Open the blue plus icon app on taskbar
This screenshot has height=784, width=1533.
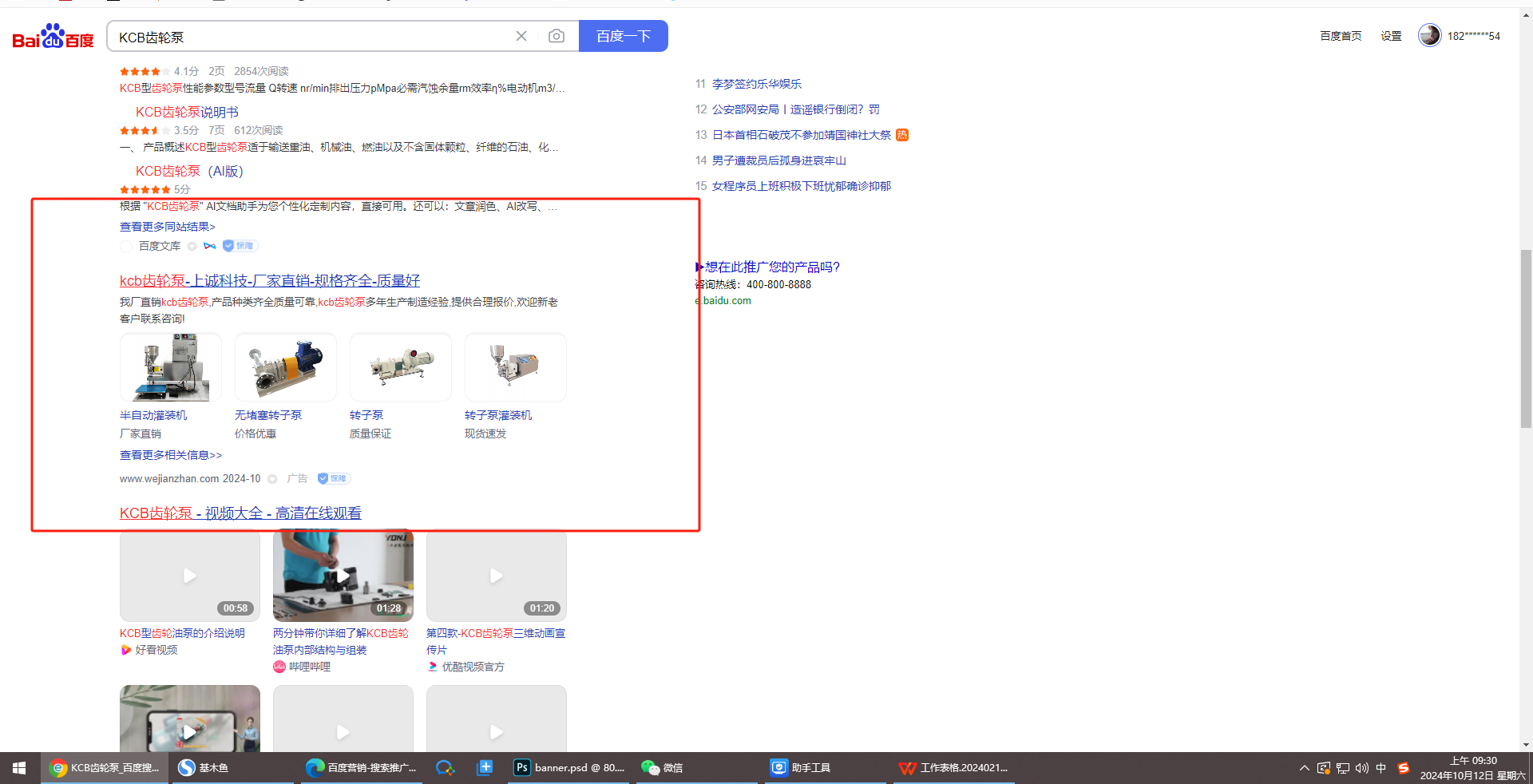click(484, 768)
